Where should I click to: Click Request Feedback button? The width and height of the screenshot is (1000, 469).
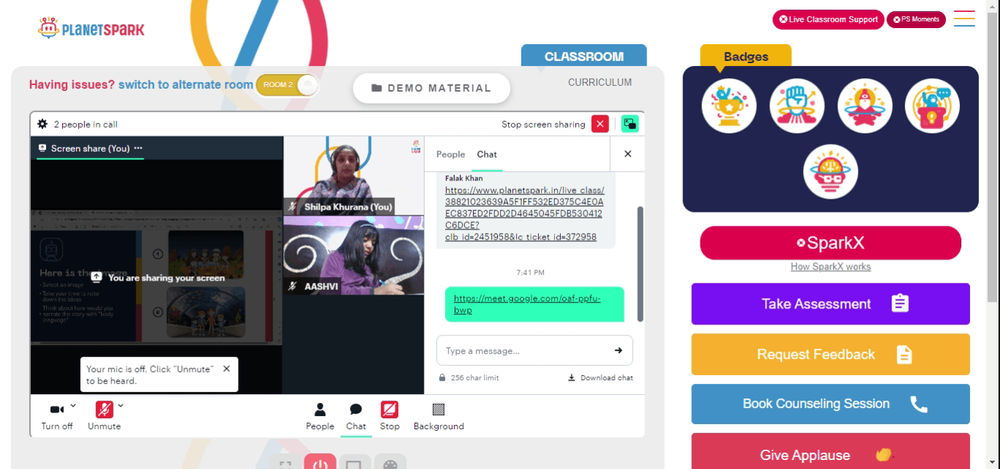point(830,354)
